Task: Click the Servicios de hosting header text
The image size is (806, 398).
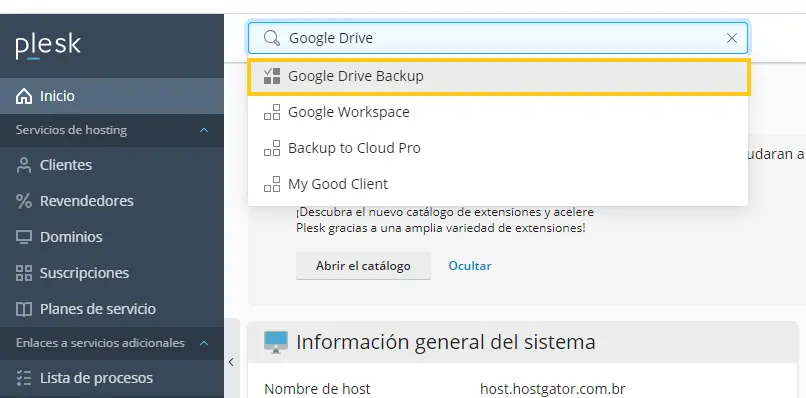Action: (71, 130)
